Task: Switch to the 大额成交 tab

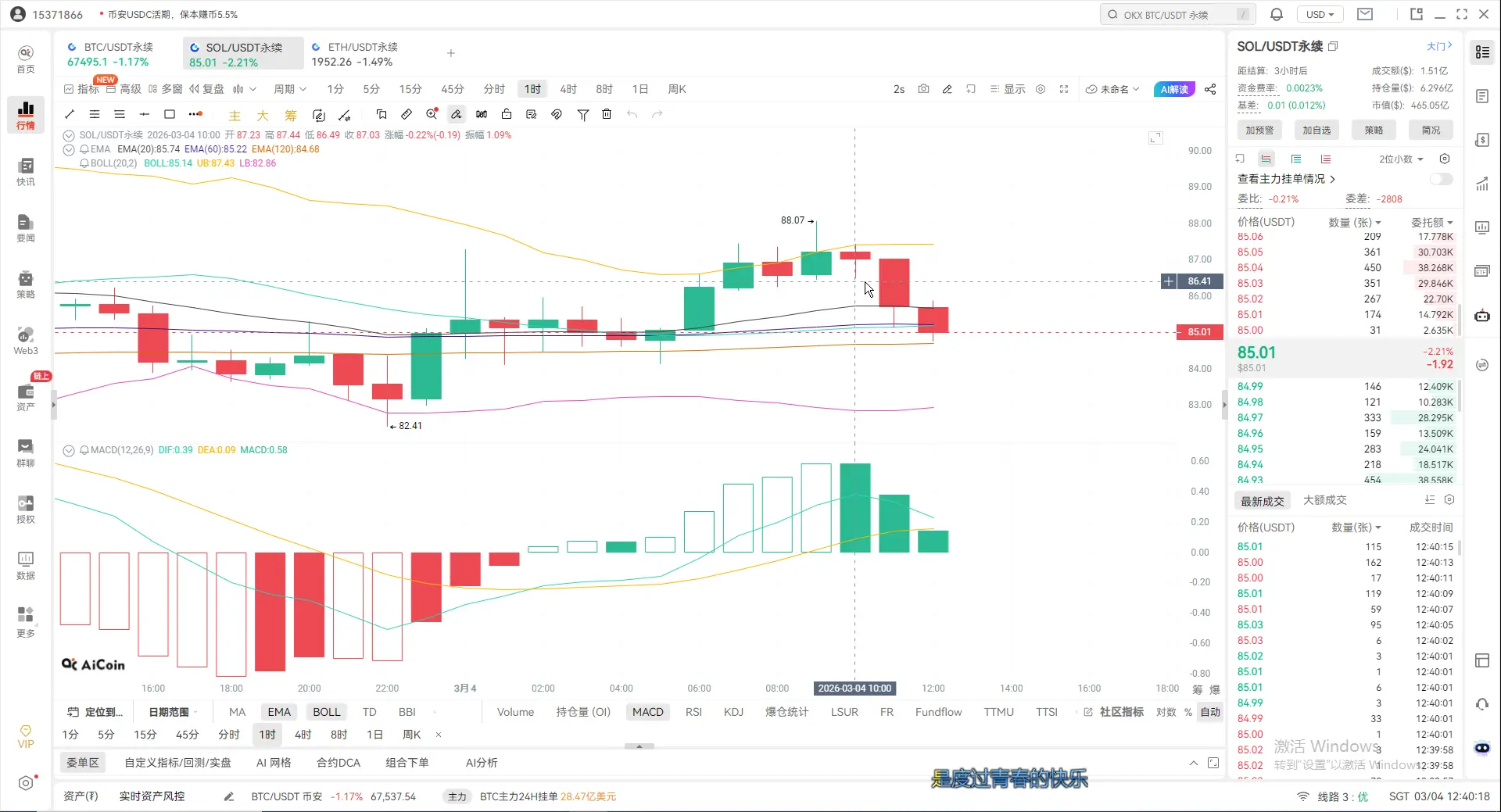Action: point(1325,500)
